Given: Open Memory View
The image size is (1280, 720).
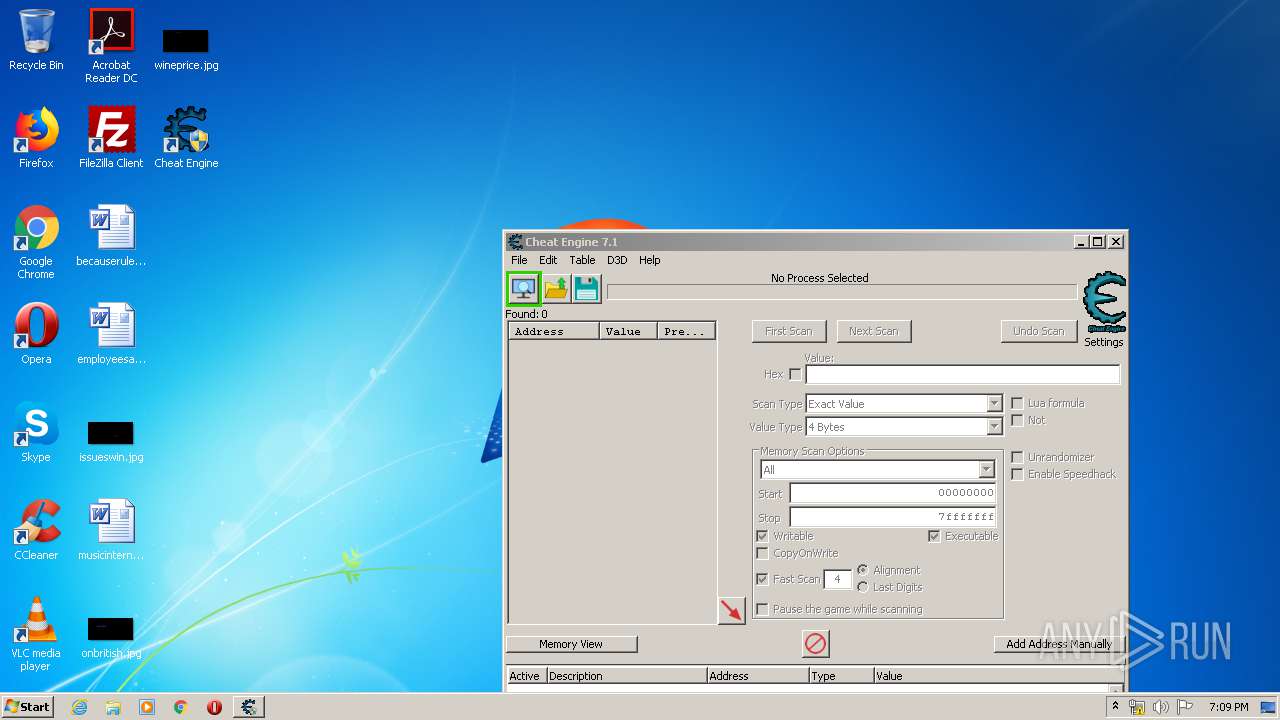Looking at the screenshot, I should coord(571,644).
